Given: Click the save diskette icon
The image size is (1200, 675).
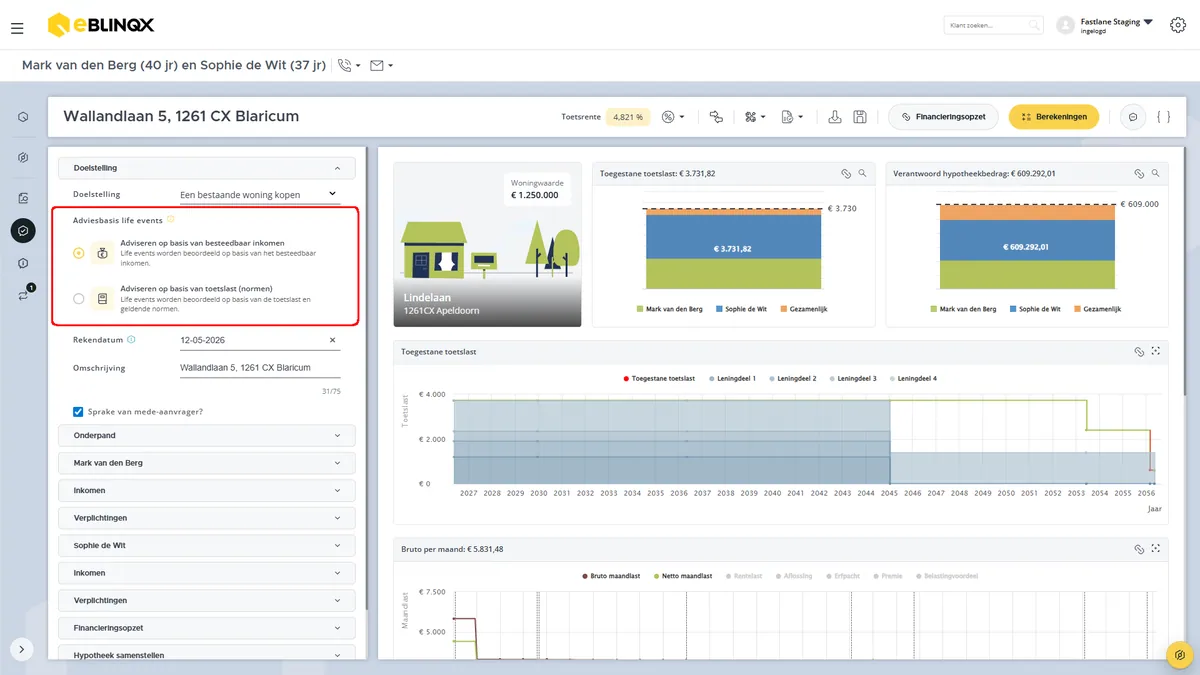Looking at the screenshot, I should coord(860,117).
